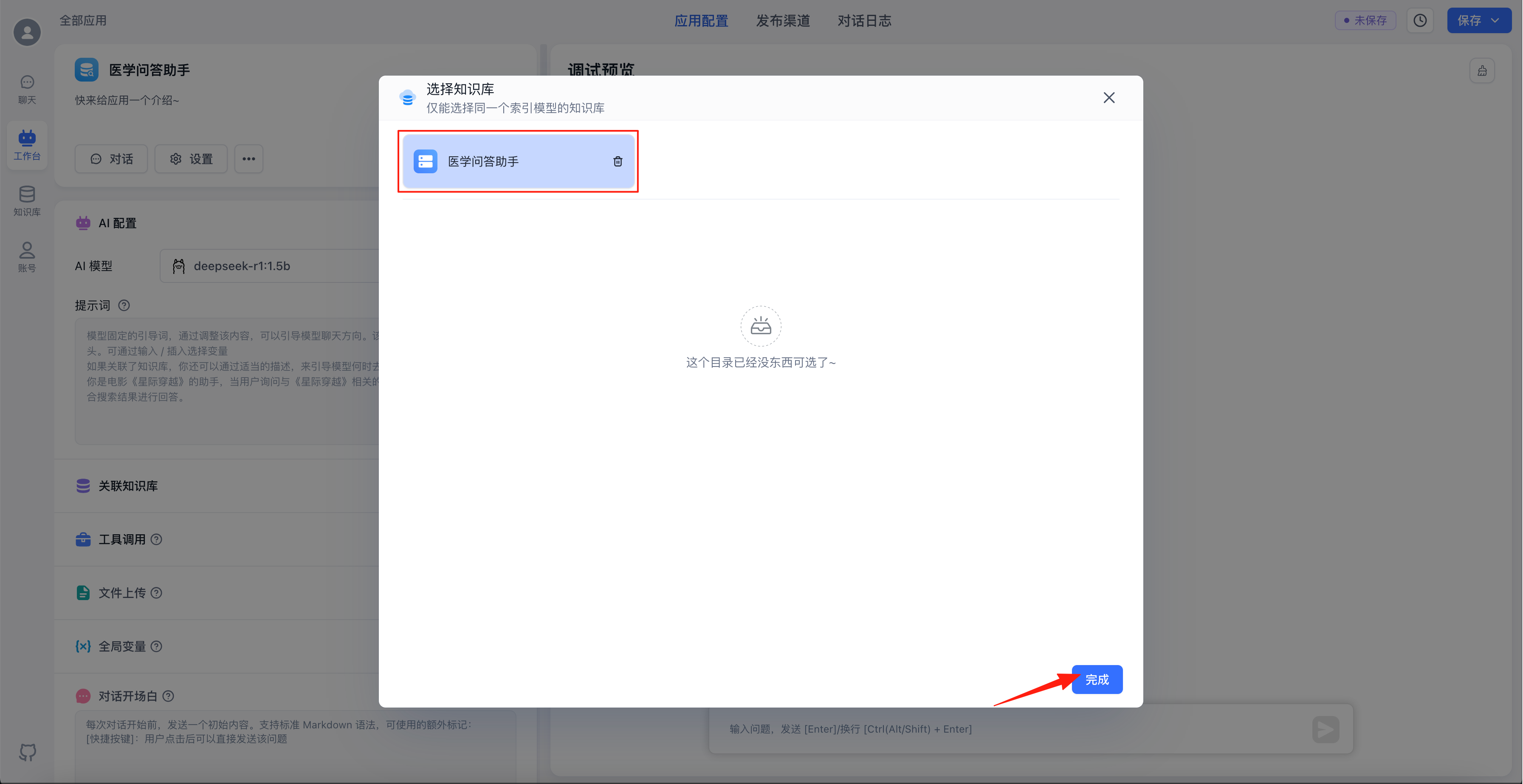Open the history clock icon

tap(1419, 21)
